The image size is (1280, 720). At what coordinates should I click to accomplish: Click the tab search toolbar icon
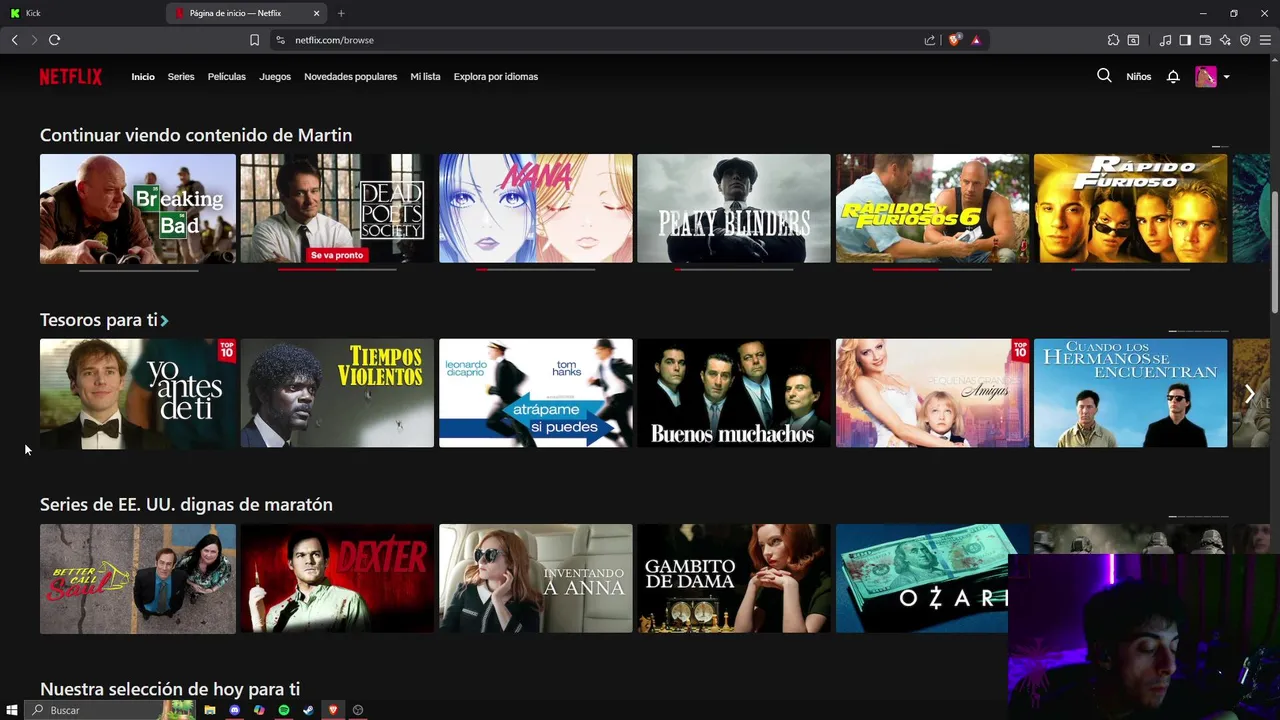[1133, 40]
